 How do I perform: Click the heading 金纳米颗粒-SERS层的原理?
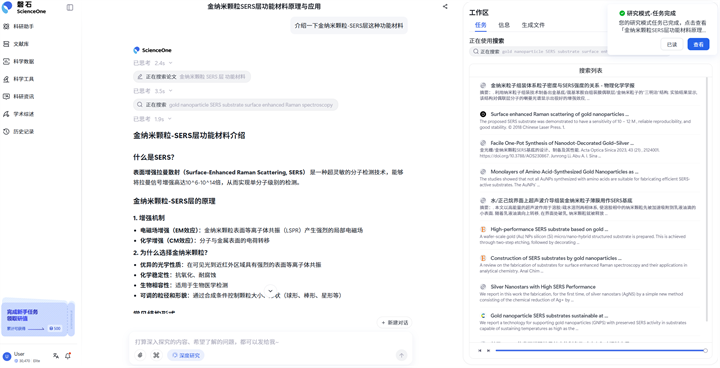tap(174, 201)
